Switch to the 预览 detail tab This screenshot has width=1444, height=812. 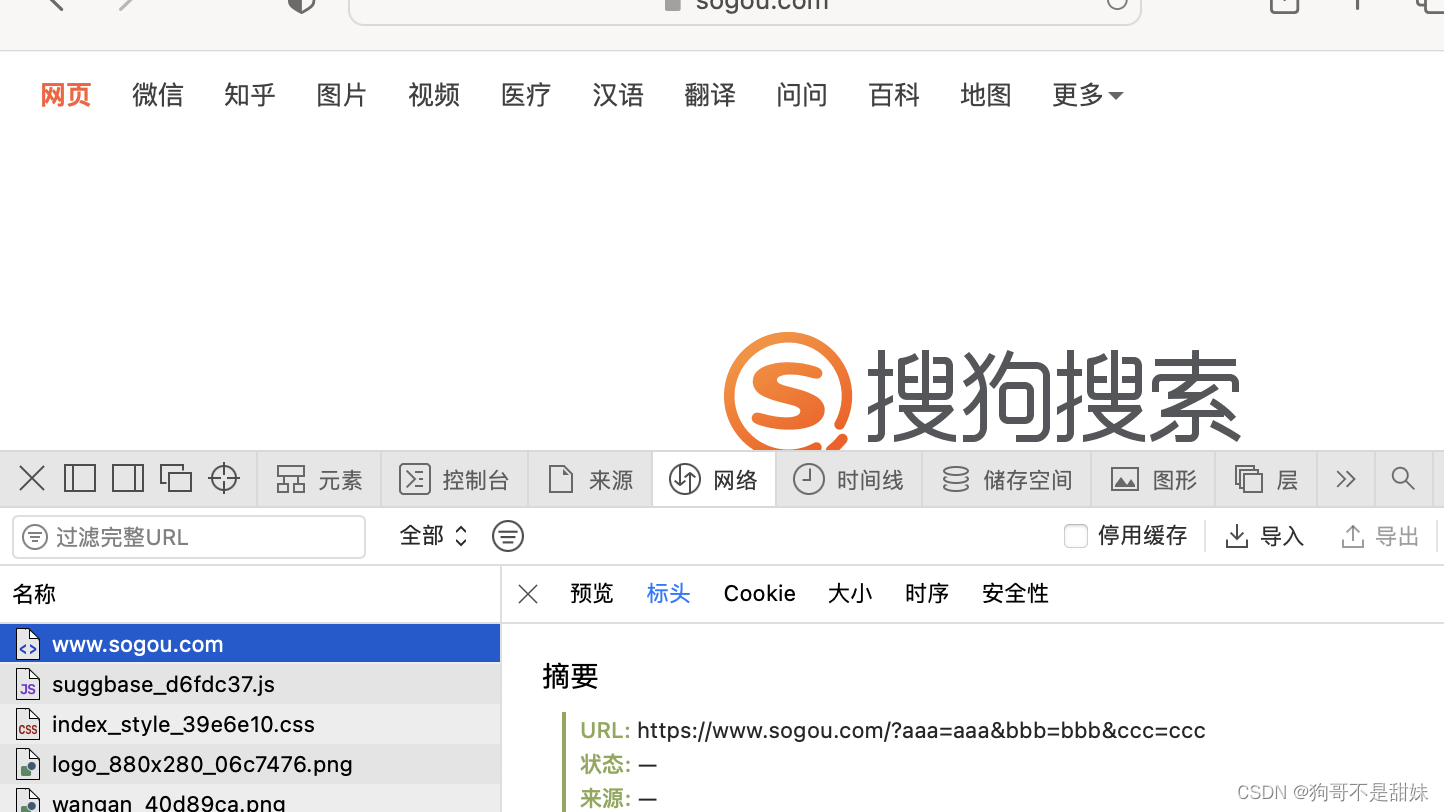click(x=592, y=593)
